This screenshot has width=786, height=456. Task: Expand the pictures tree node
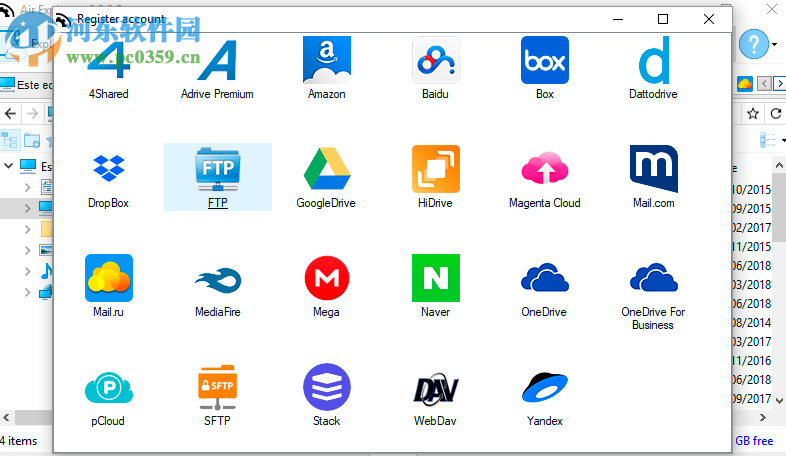coord(28,250)
